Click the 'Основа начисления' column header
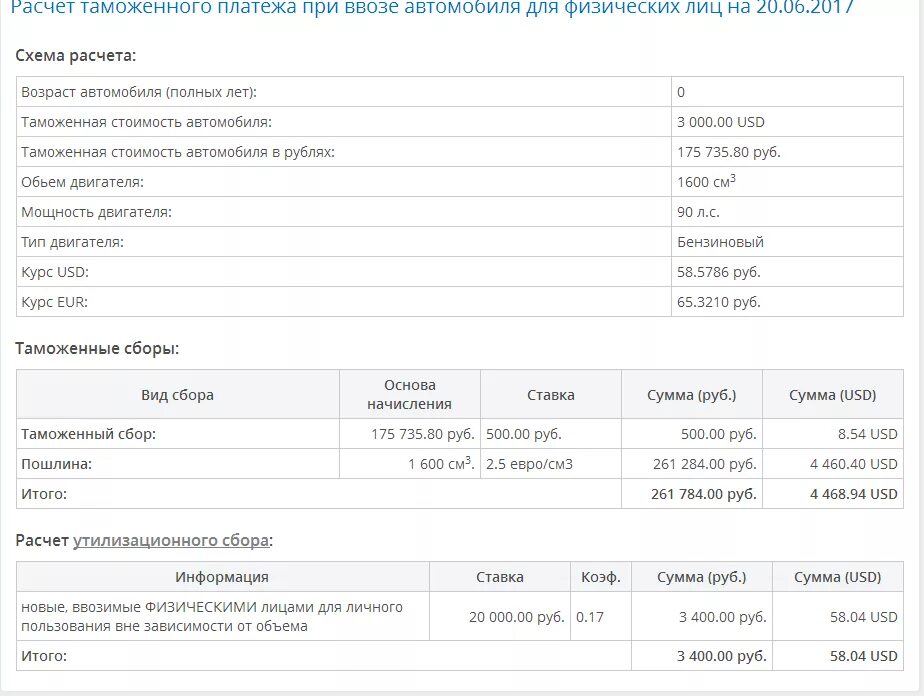Viewport: 924px width, 696px height. [x=410, y=394]
